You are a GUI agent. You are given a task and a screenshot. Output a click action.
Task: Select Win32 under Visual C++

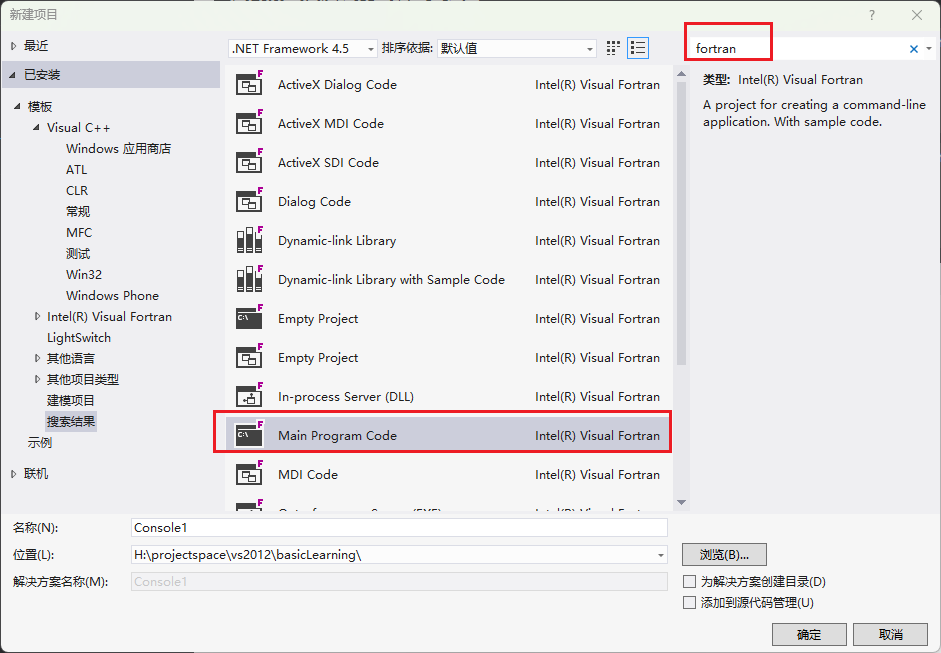pos(84,275)
